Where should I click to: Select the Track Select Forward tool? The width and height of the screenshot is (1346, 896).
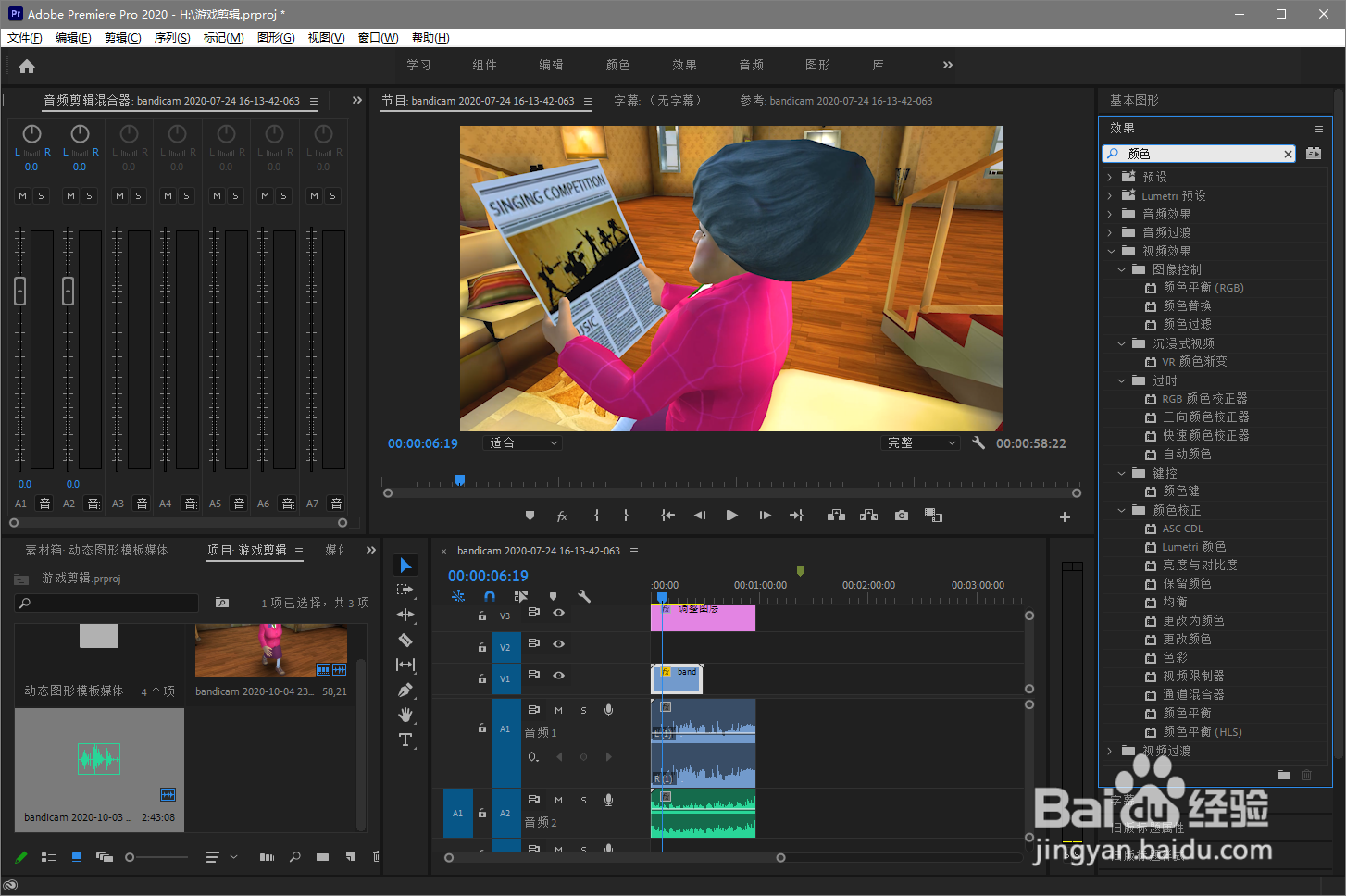405,590
